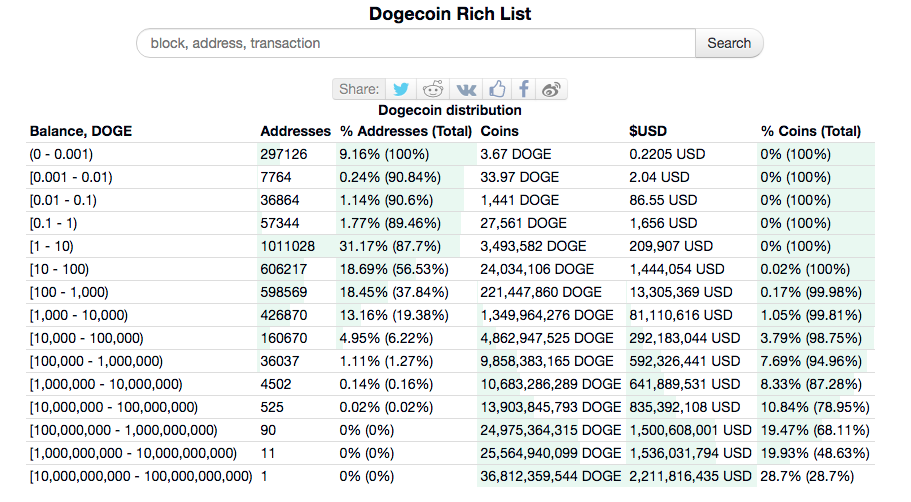The image size is (911, 502).
Task: Click the 36,812,359,544 DOGE coins cell
Action: pos(551,476)
